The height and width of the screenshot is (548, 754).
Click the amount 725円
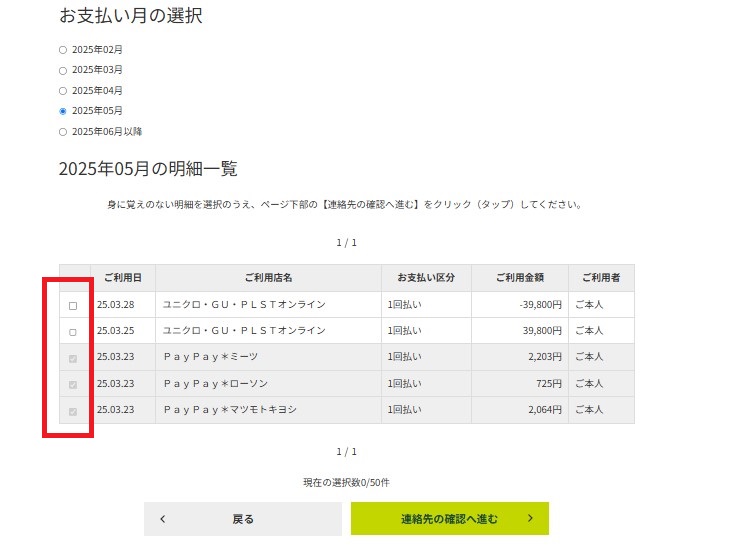[549, 384]
